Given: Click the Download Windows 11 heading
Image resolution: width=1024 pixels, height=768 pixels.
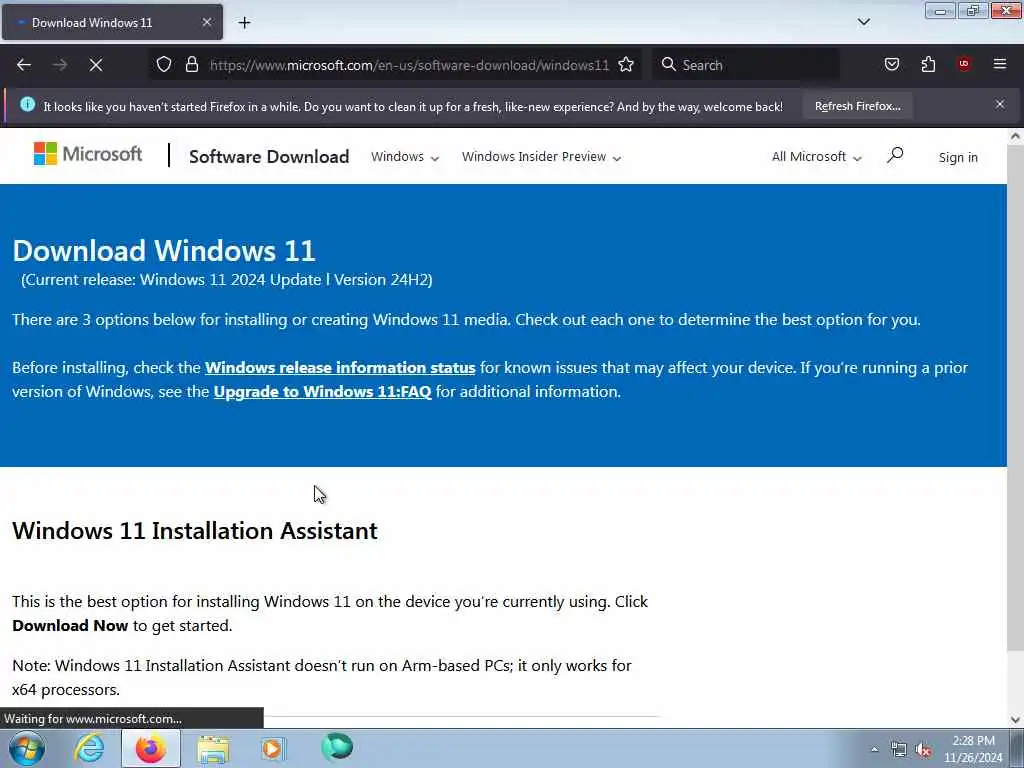Looking at the screenshot, I should 164,251.
